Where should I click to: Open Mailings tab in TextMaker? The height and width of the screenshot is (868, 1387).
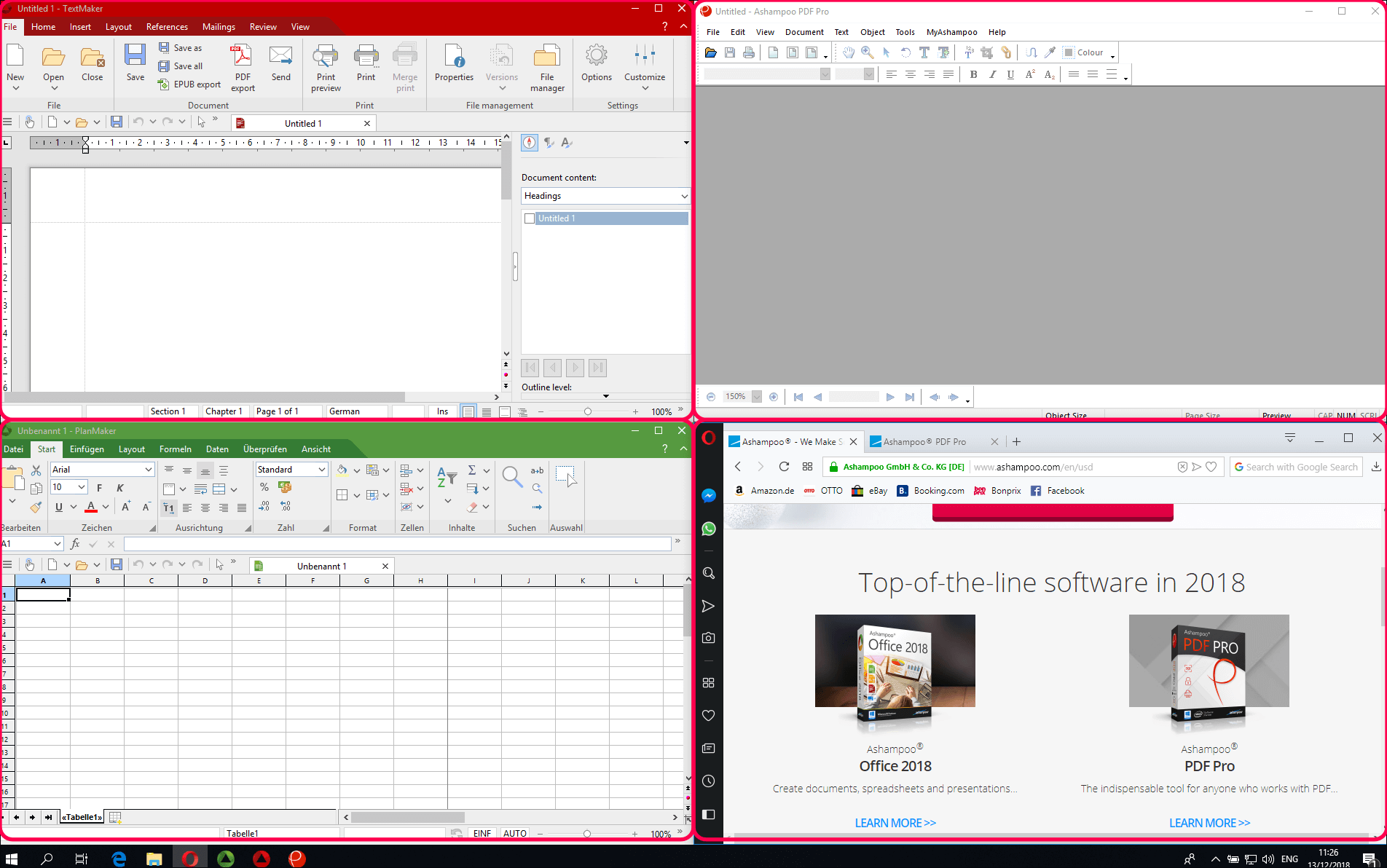219,27
